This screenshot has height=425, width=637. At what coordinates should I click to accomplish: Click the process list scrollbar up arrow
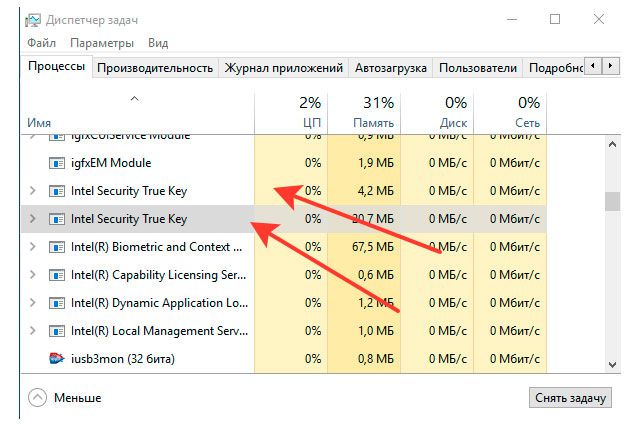coord(612,145)
